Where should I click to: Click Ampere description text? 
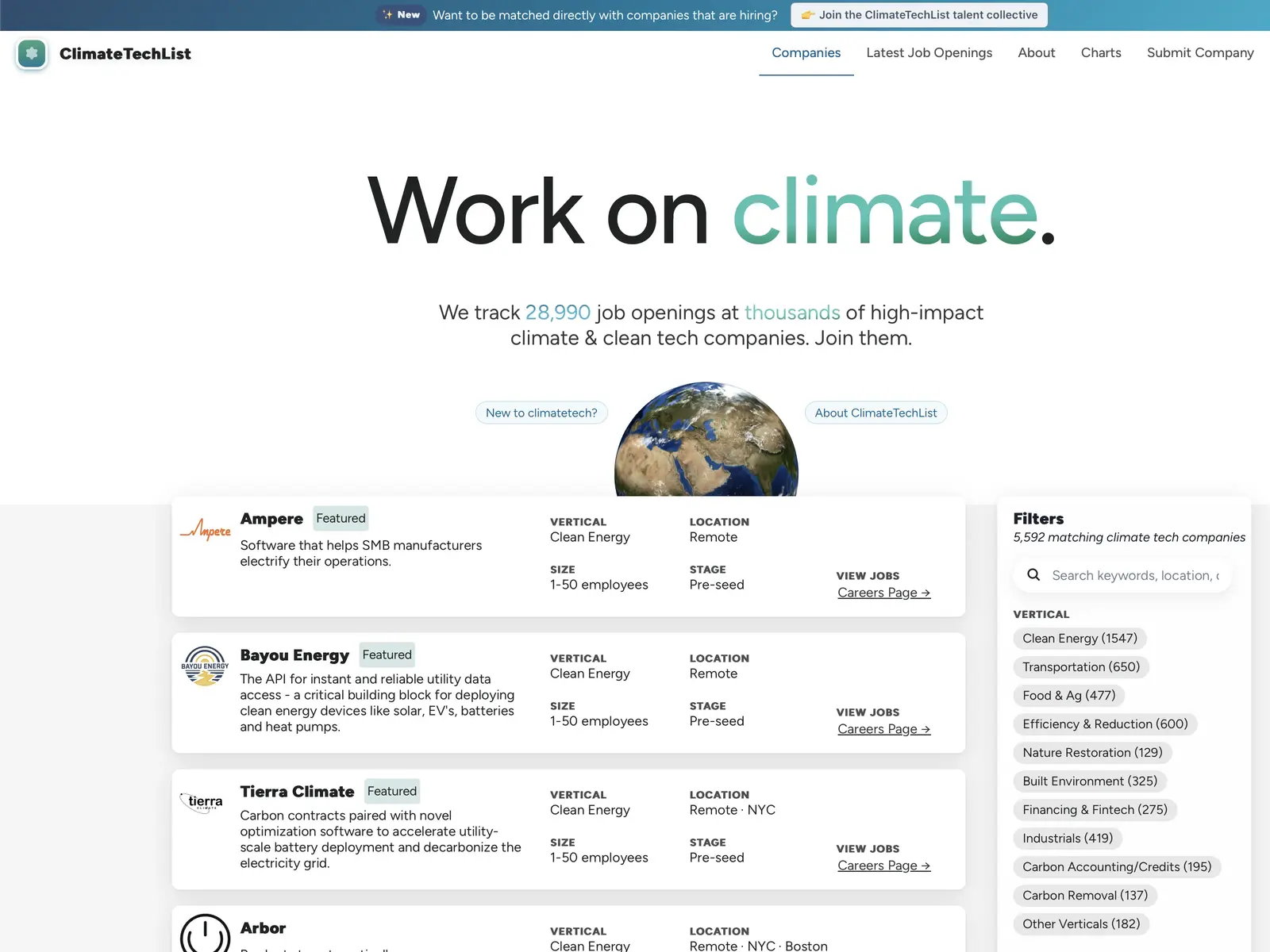(361, 553)
